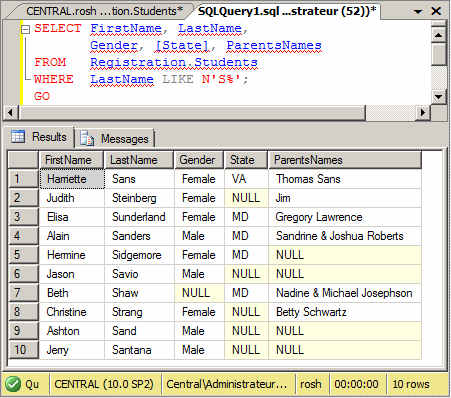Open the active files dropdown arrow
Screen dimensions: 451x398
[418, 12]
